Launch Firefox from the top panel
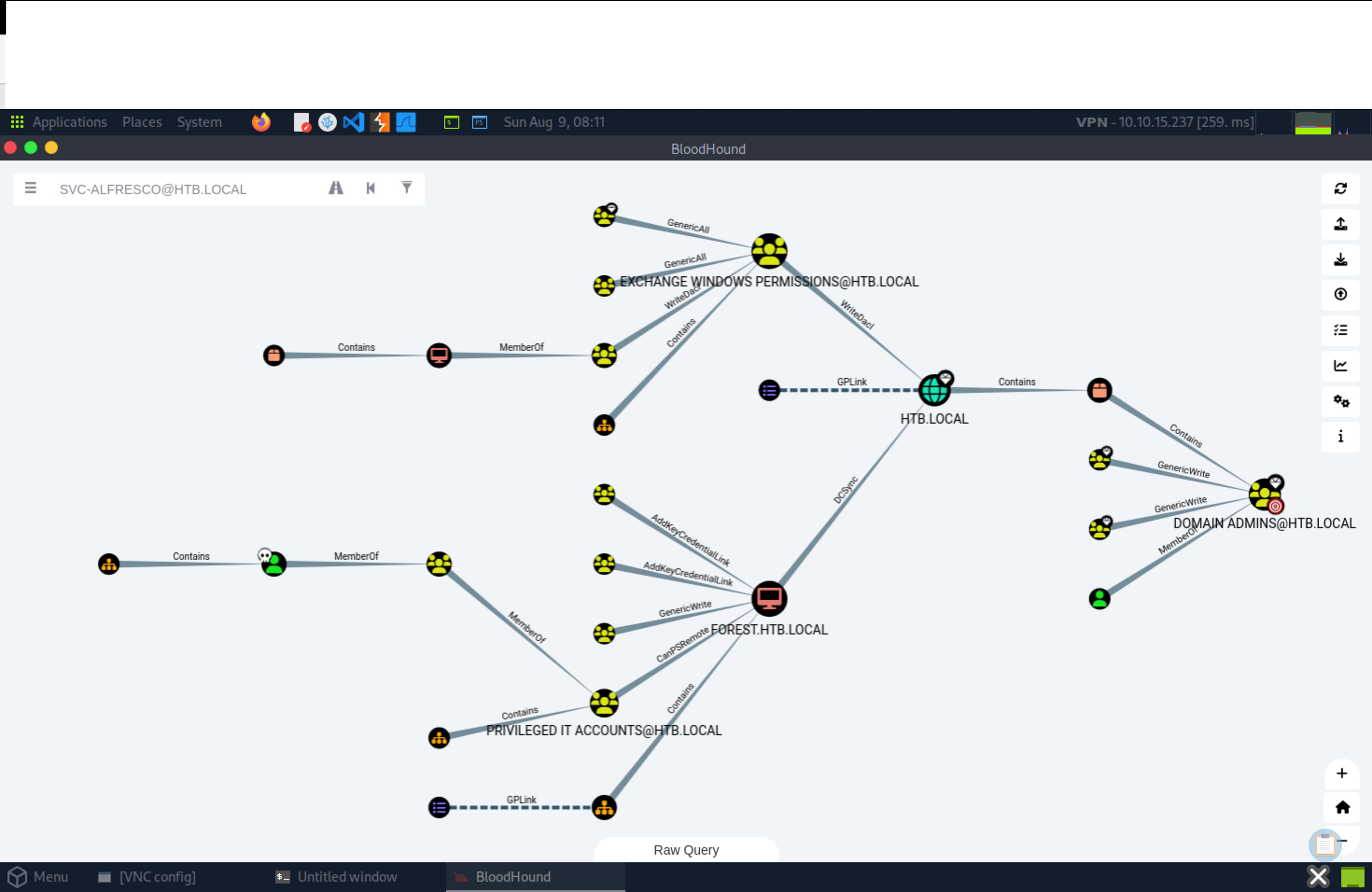The image size is (1372, 892). pyautogui.click(x=261, y=122)
